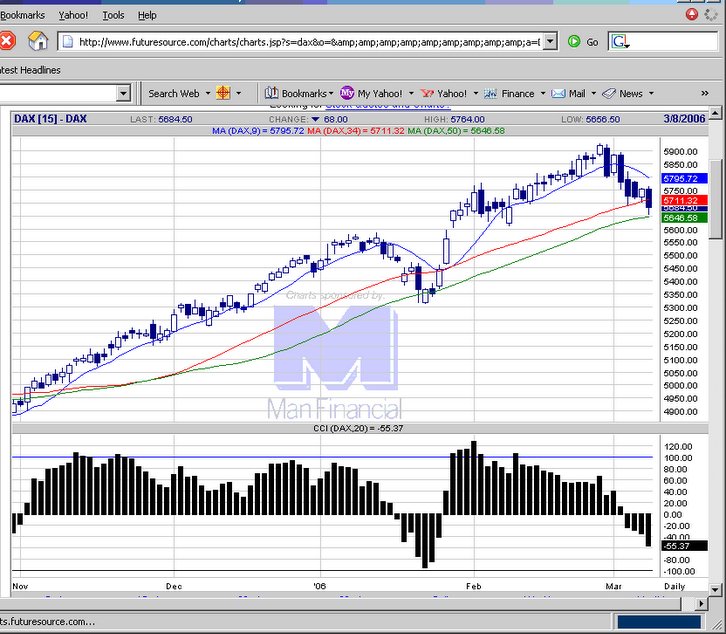Show more toolbar items chevron

tap(705, 94)
